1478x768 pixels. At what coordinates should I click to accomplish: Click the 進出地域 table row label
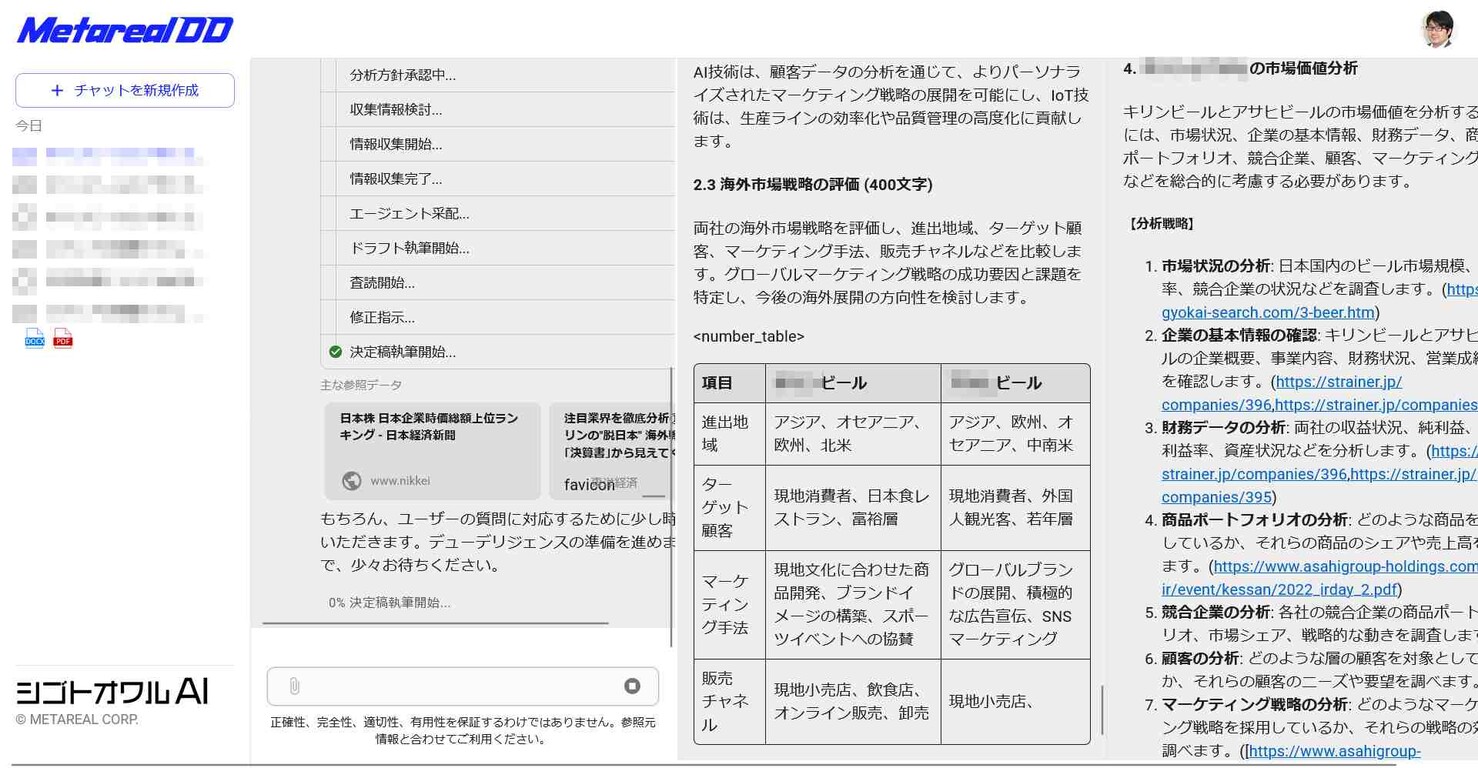(729, 433)
